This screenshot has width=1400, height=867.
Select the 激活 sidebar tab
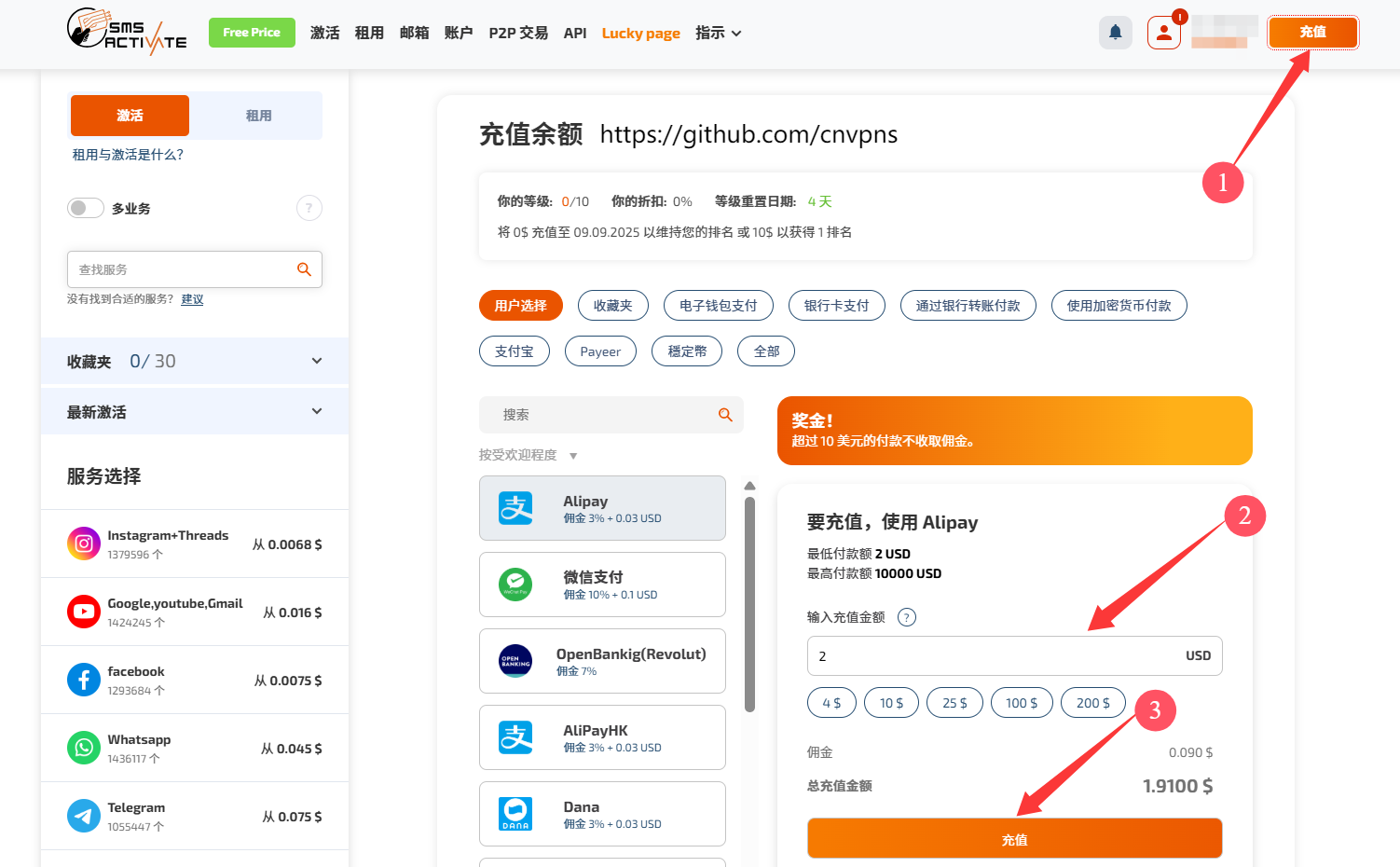[x=130, y=116]
